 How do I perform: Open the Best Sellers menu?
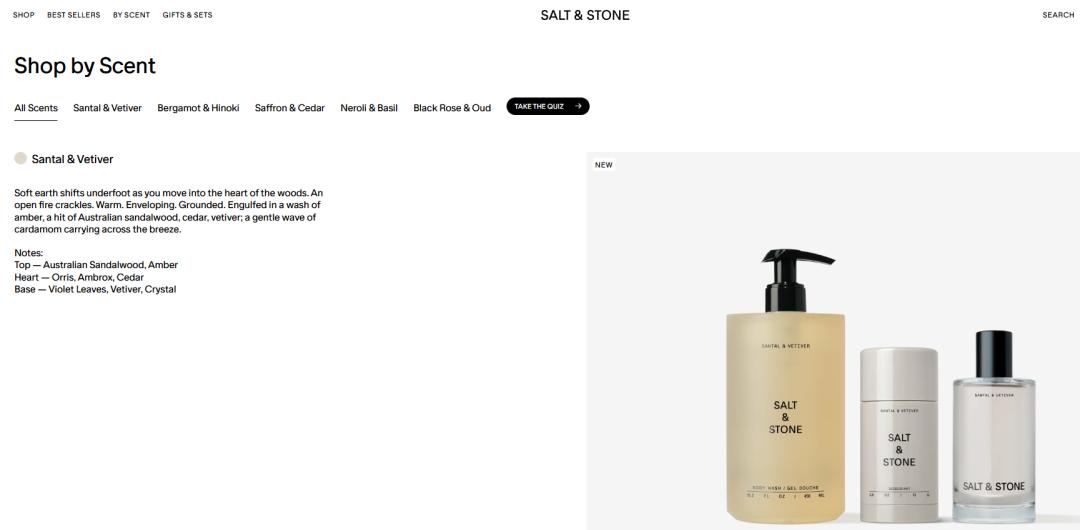coord(74,14)
